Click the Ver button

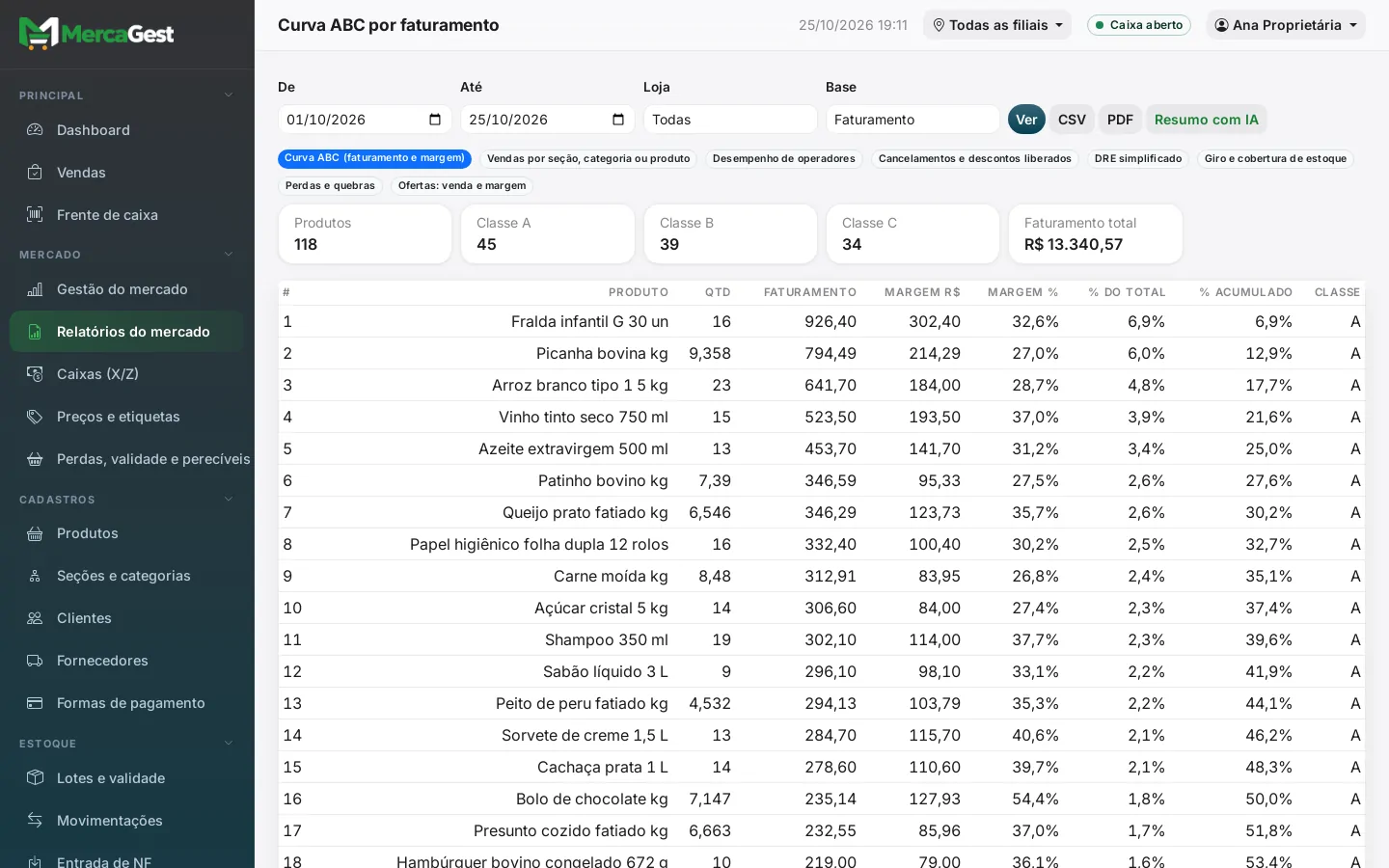1026,120
